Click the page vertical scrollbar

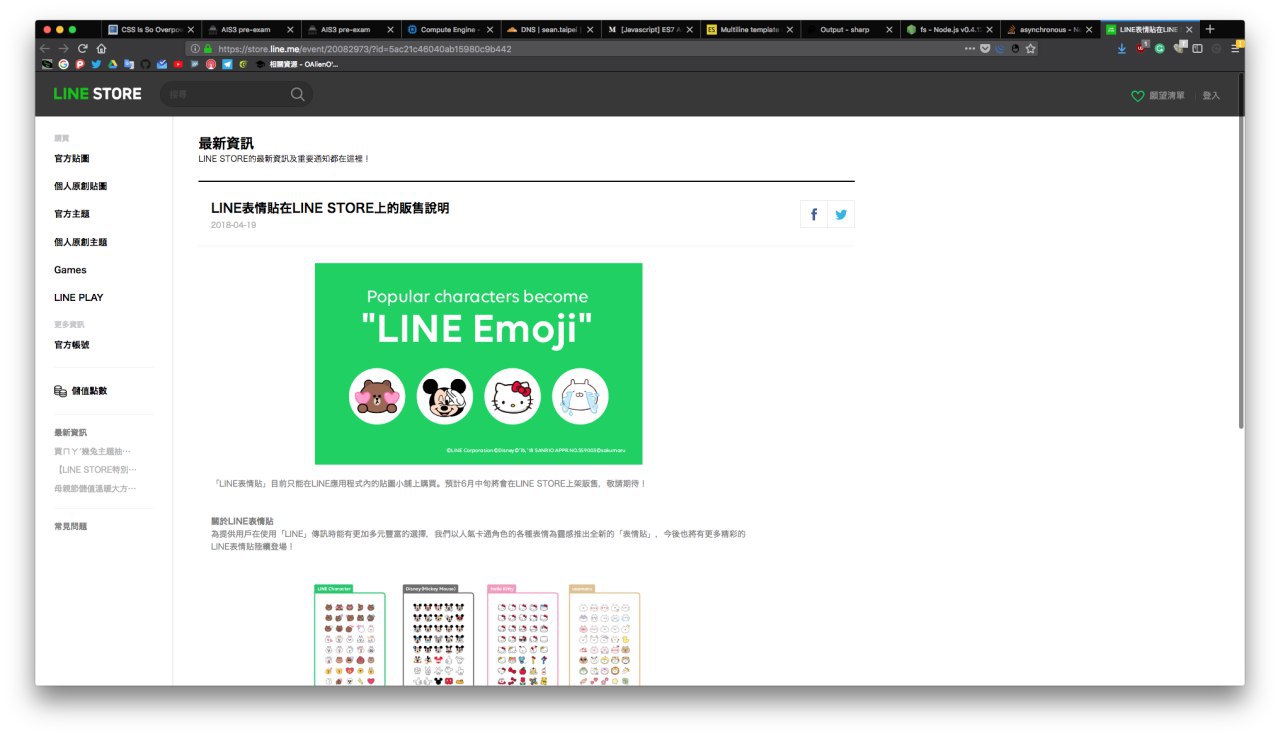tap(1242, 250)
